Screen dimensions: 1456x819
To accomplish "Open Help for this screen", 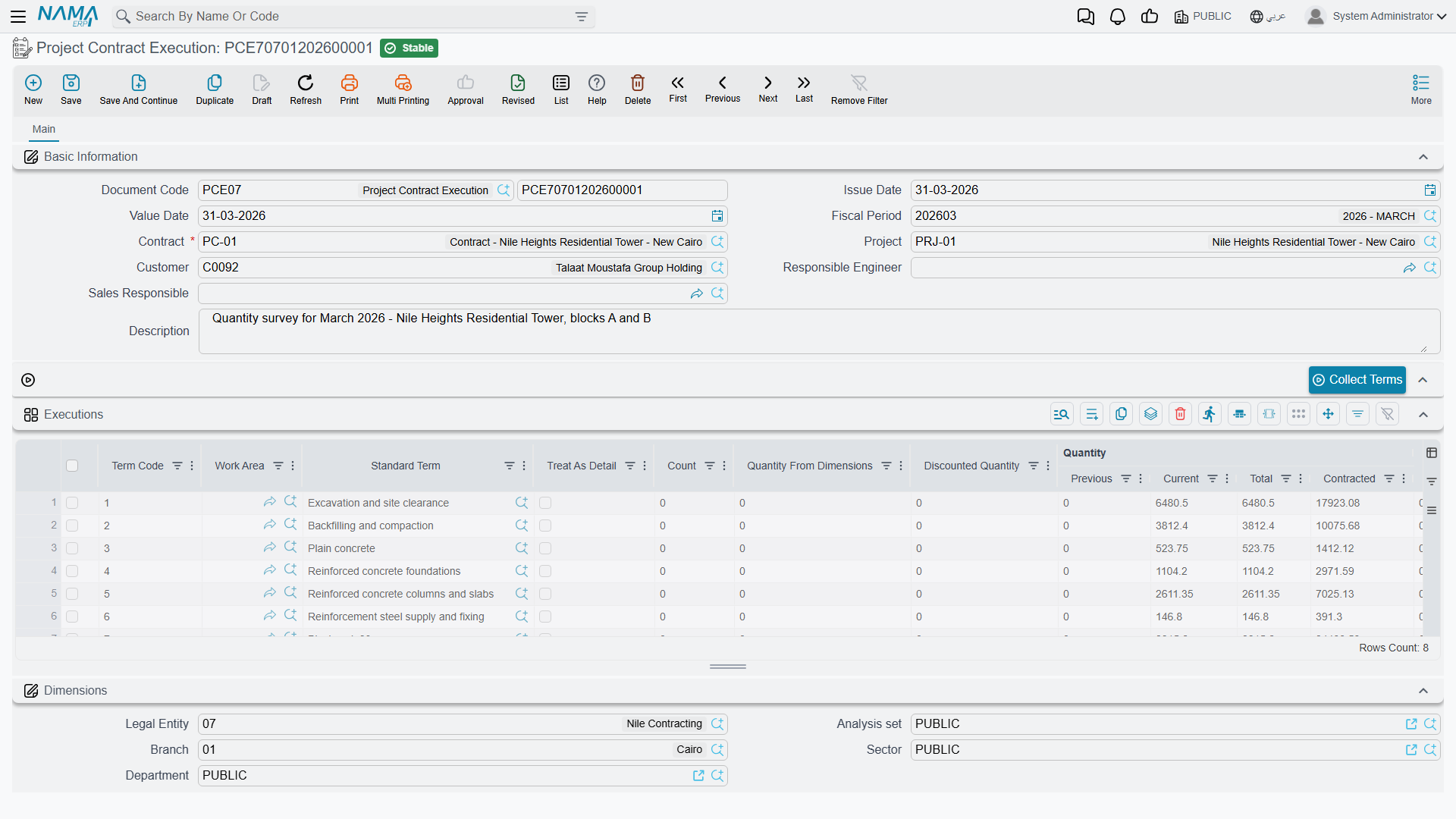I will [x=597, y=89].
